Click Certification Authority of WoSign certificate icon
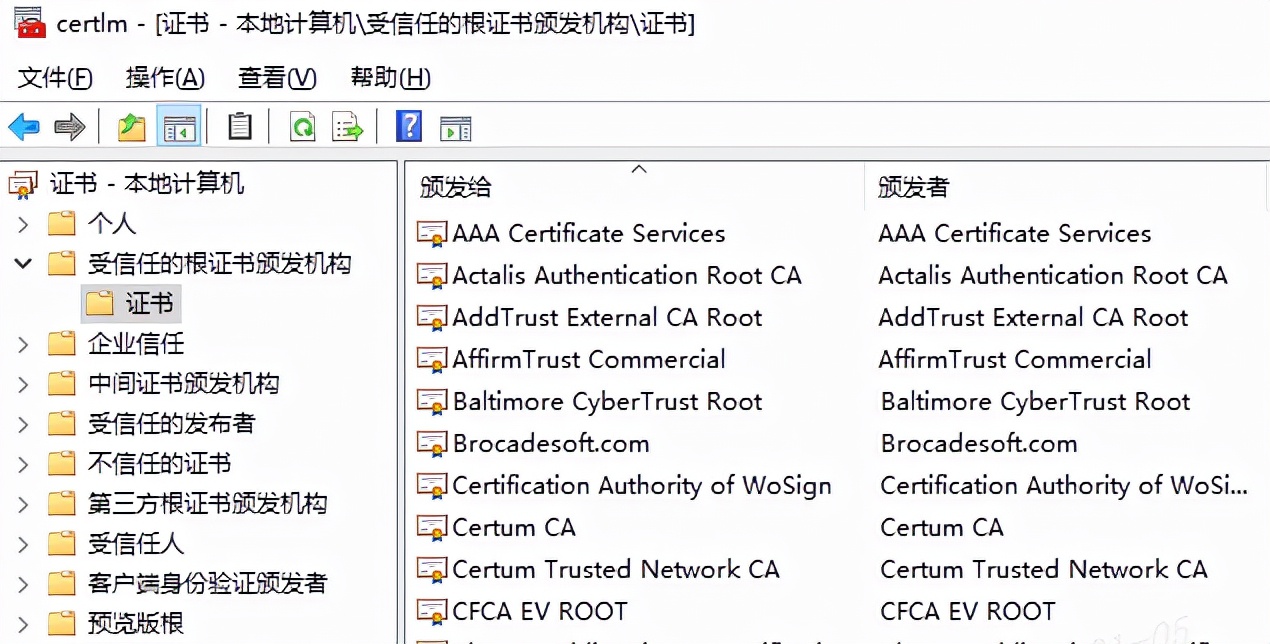The image size is (1270, 644). tap(431, 486)
